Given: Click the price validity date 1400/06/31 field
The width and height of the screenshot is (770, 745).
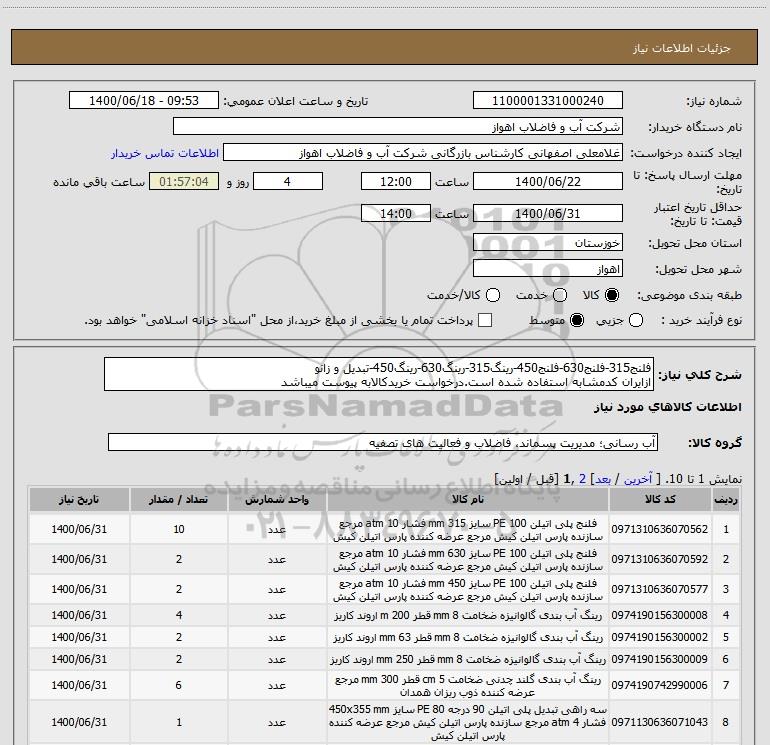Looking at the screenshot, I should (548, 214).
